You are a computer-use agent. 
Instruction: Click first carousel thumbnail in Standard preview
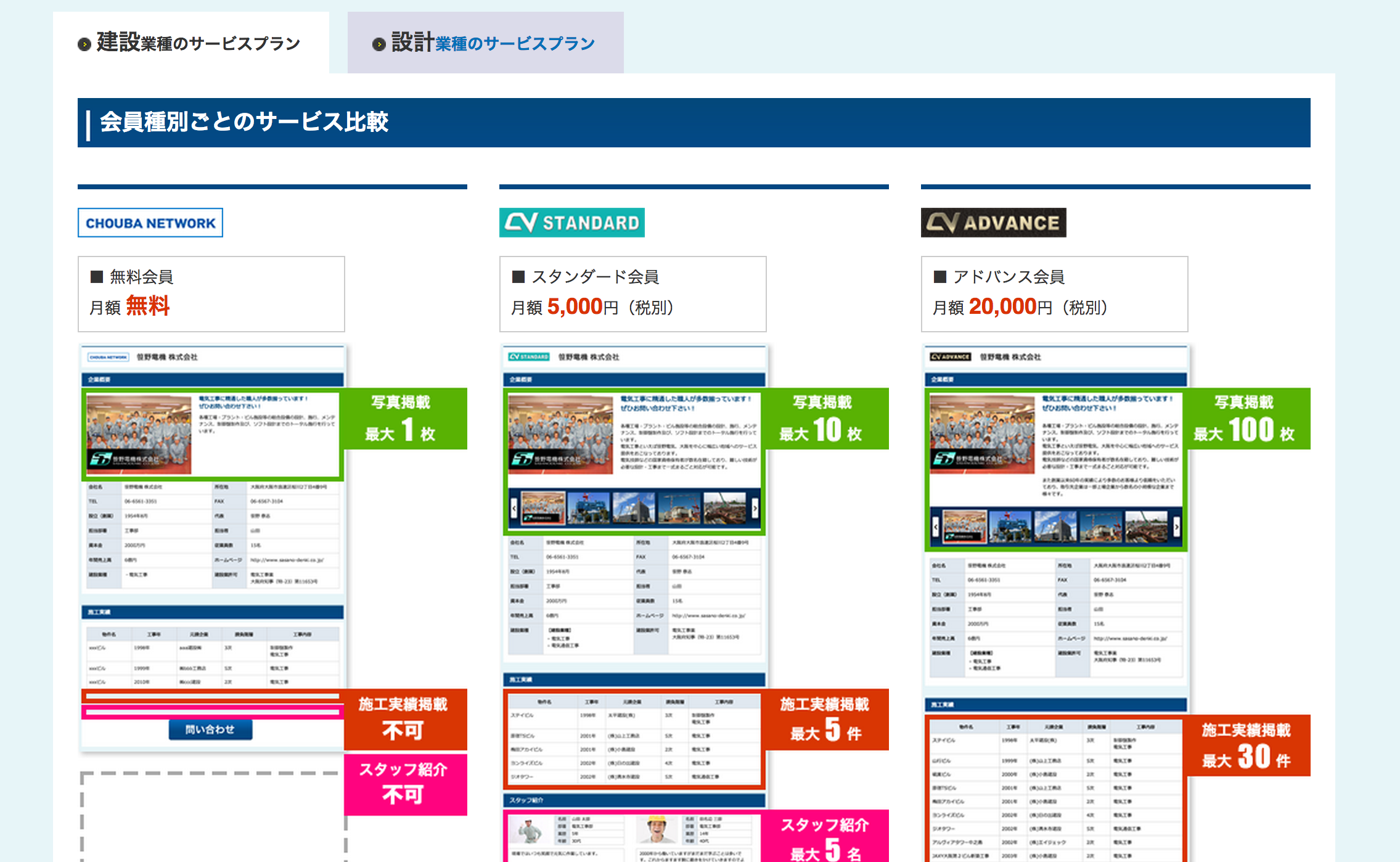(543, 509)
